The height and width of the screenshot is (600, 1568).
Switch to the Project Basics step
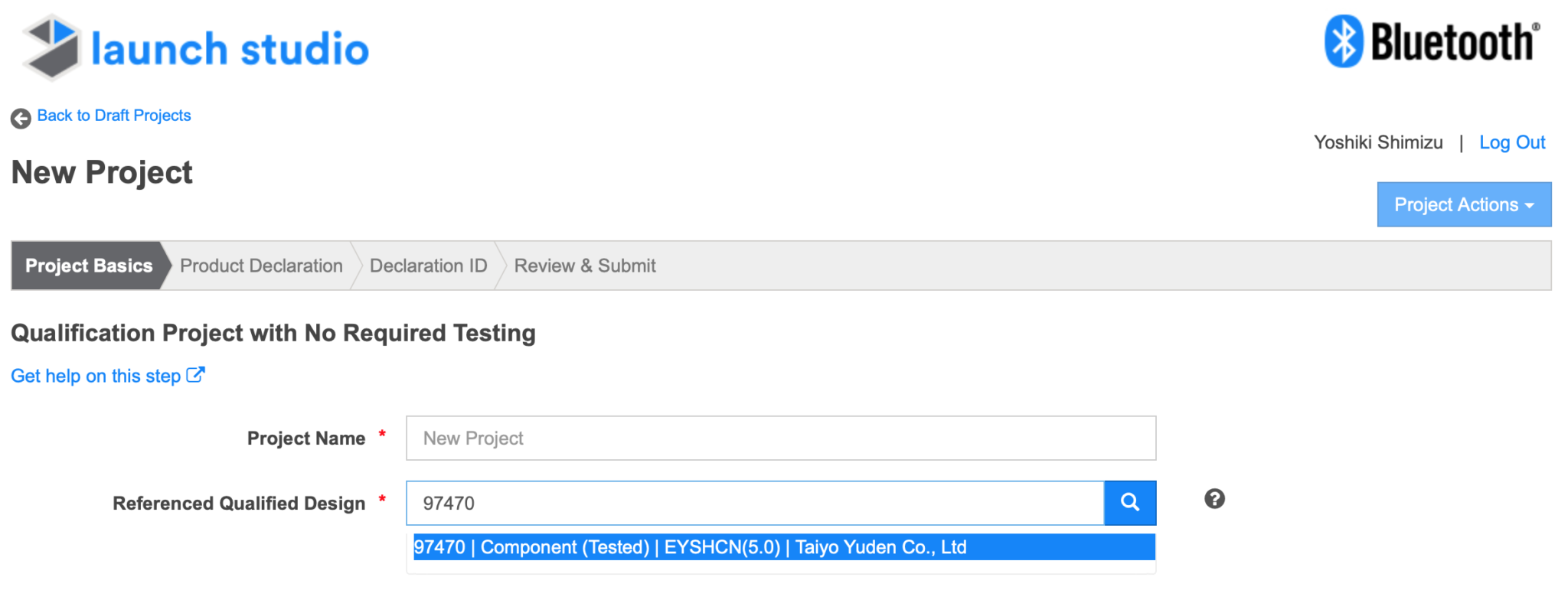[89, 266]
